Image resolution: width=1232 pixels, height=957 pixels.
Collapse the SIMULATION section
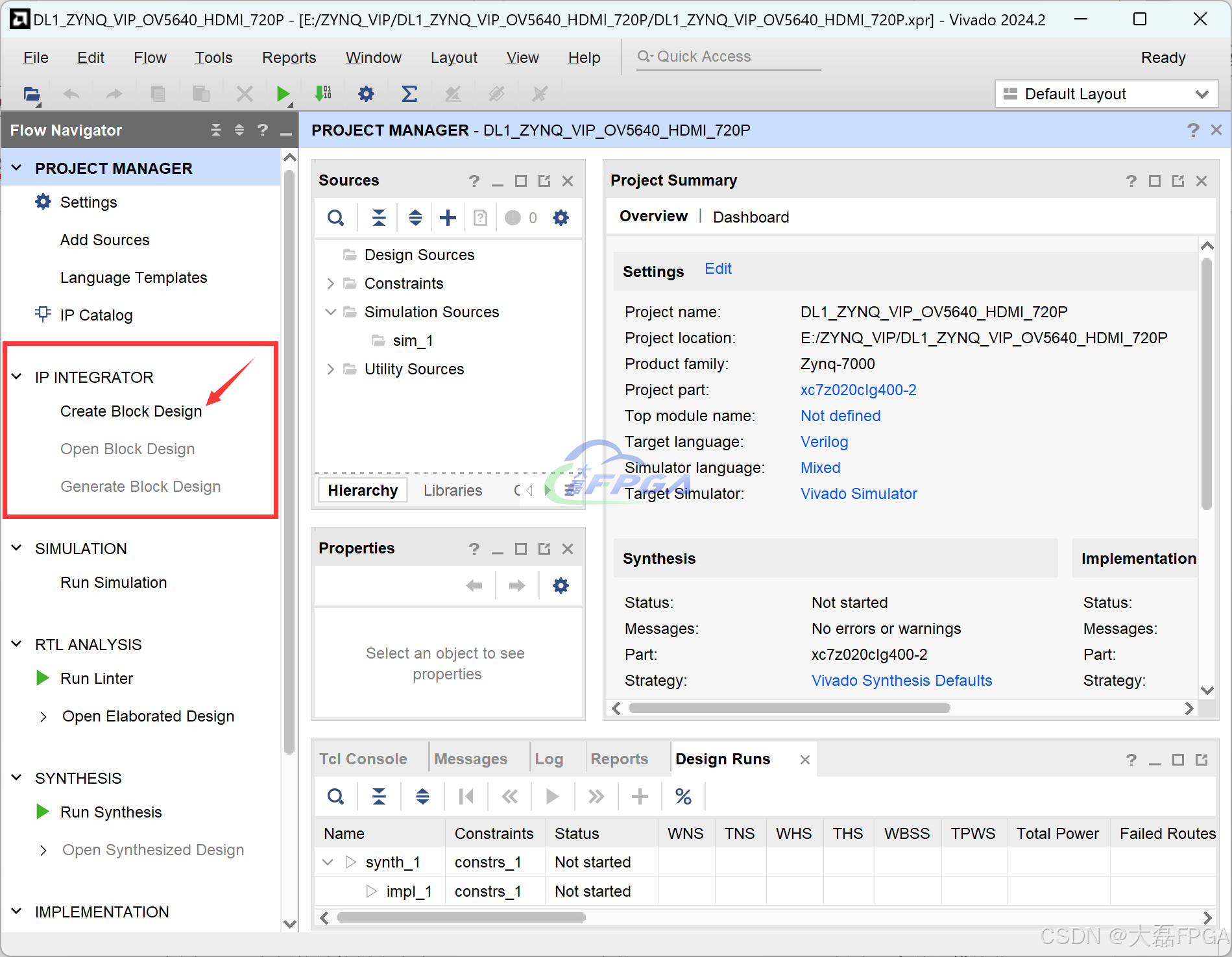tap(17, 548)
